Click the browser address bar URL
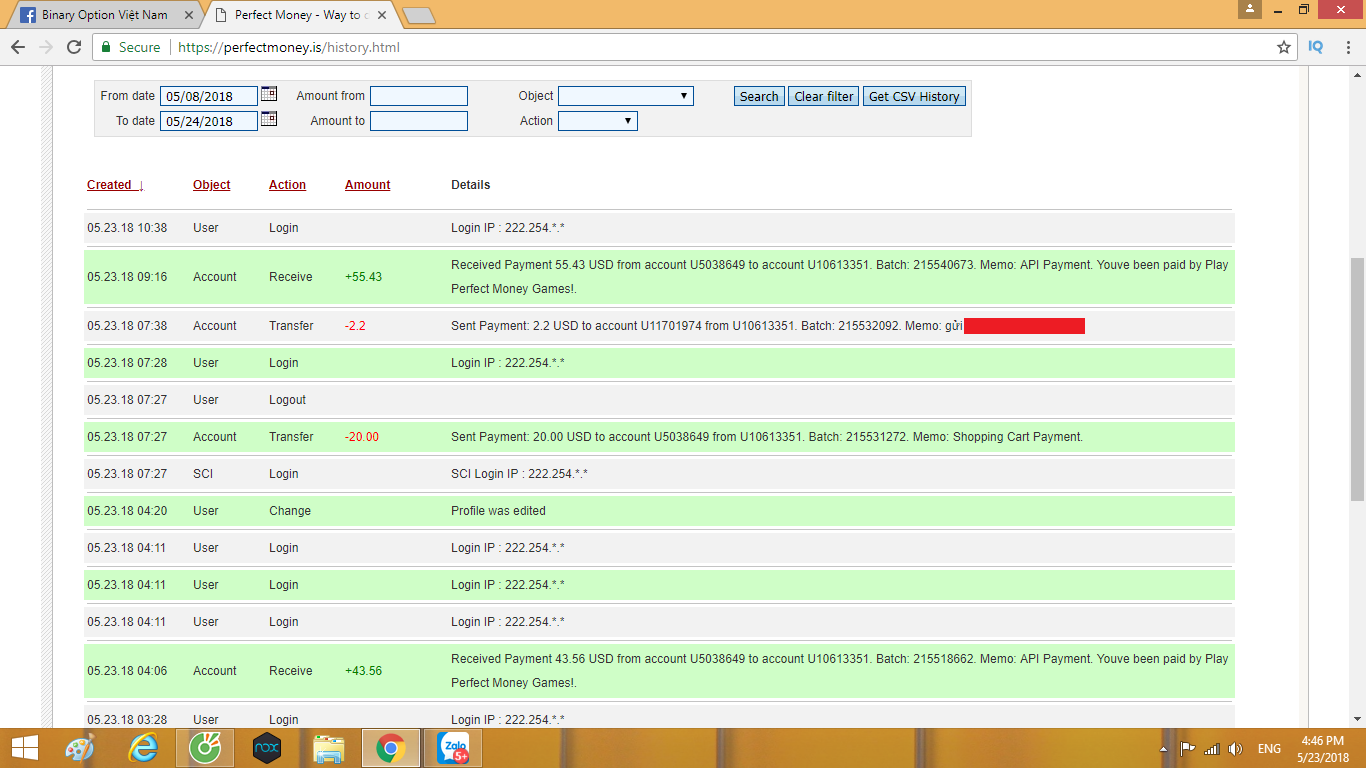Screen dimensions: 1366x768 click(289, 47)
